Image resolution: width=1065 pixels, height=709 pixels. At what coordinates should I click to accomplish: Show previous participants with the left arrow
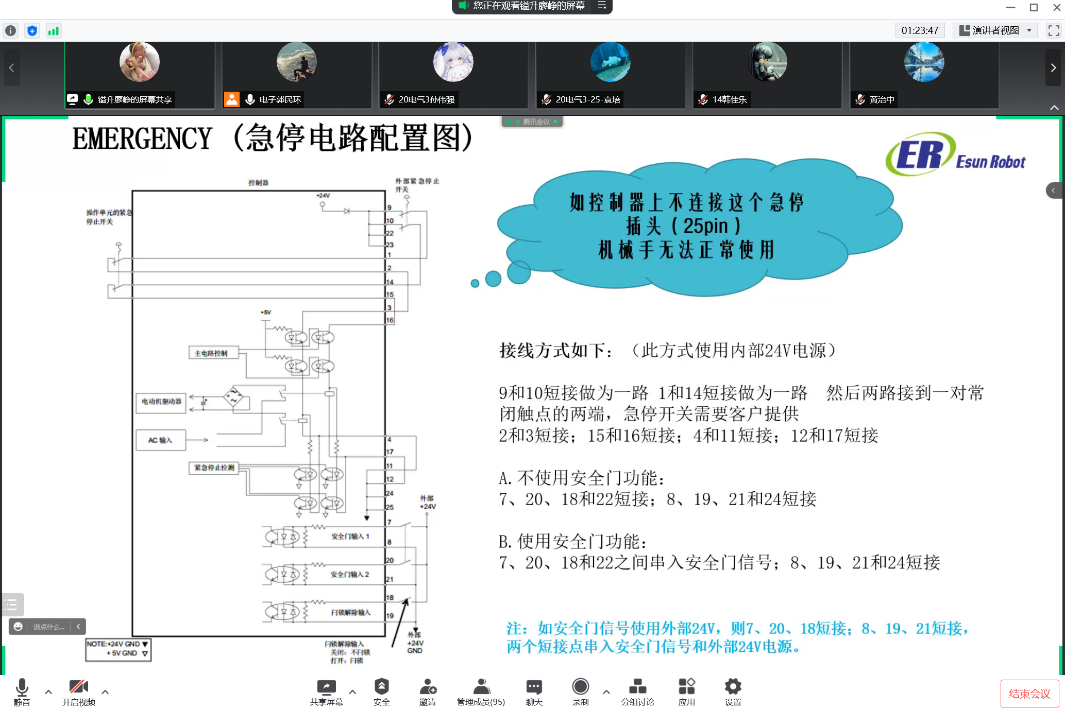(12, 67)
